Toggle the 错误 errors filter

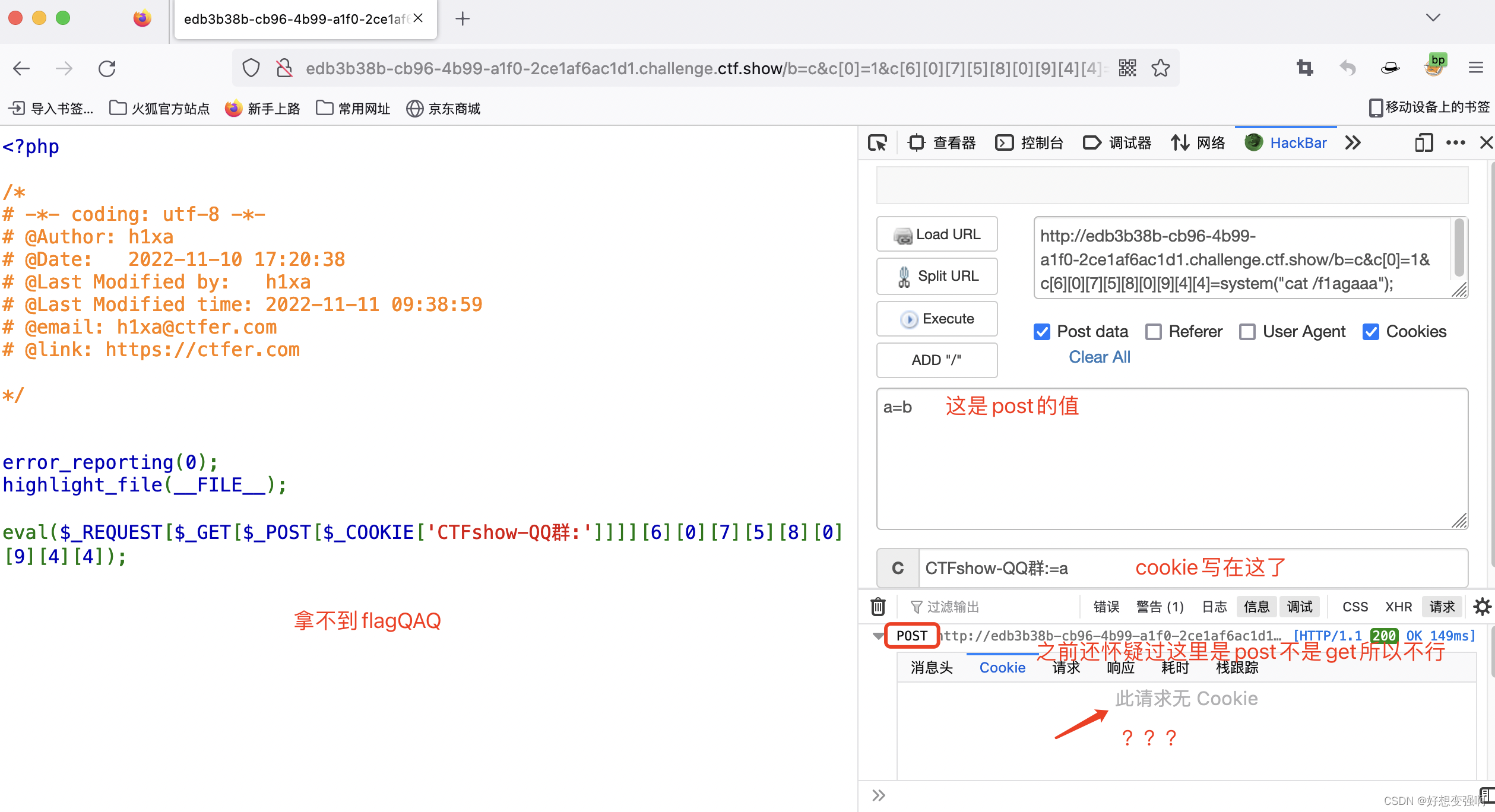[1107, 607]
